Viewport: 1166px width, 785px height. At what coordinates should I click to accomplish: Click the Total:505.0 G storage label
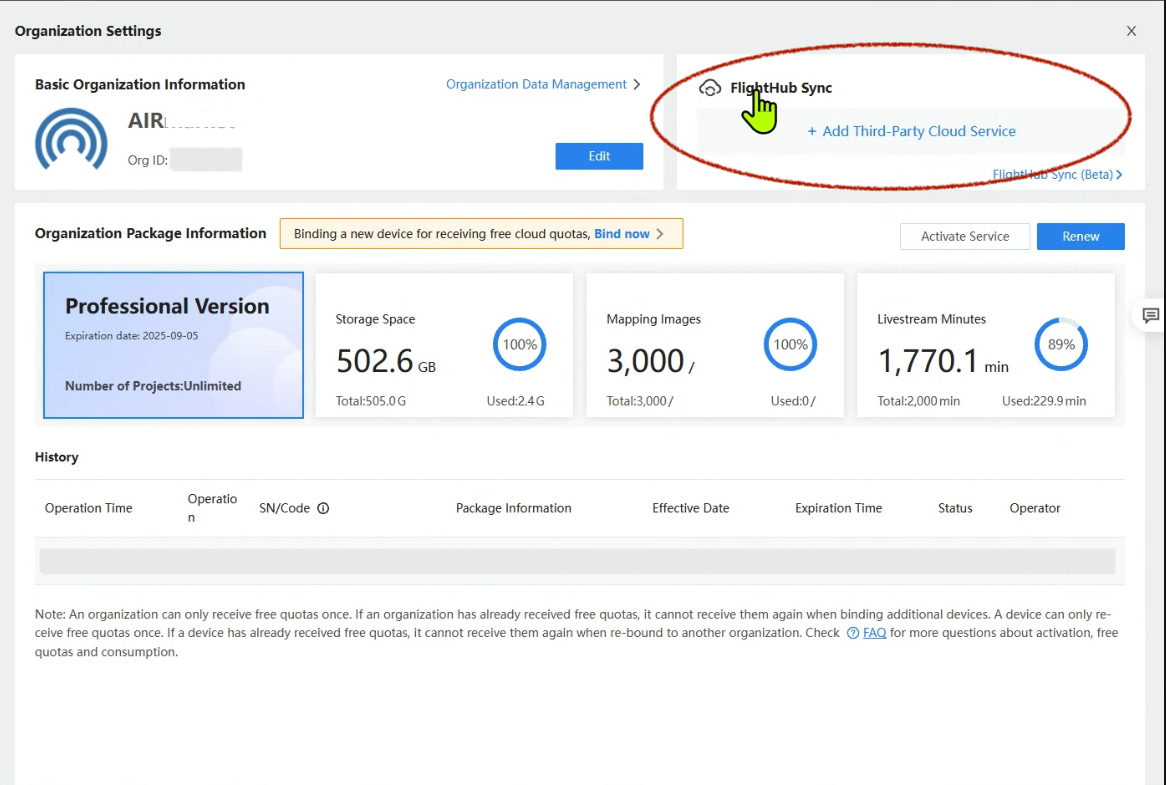pos(371,401)
